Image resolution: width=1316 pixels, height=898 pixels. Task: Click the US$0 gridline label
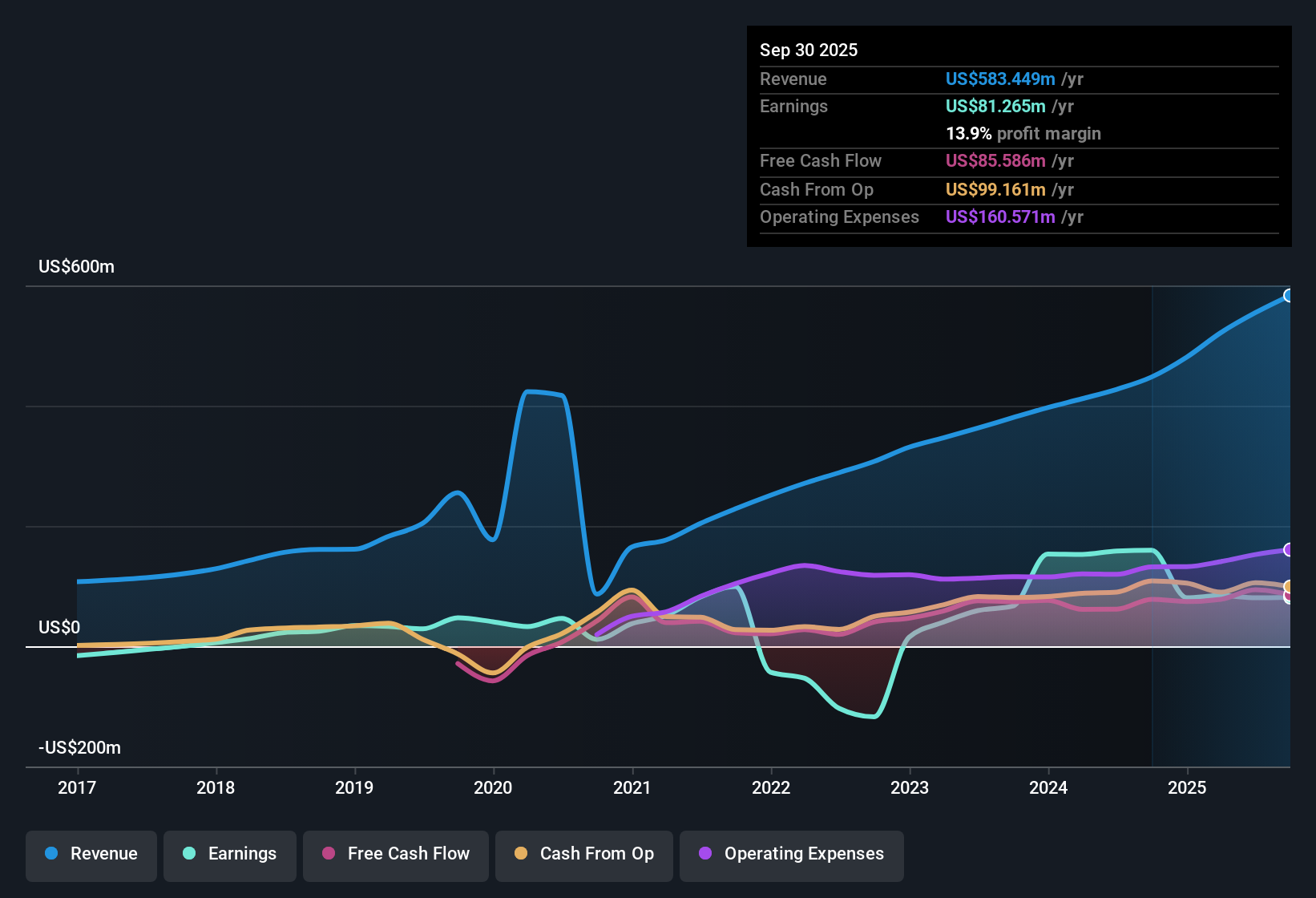[x=59, y=627]
